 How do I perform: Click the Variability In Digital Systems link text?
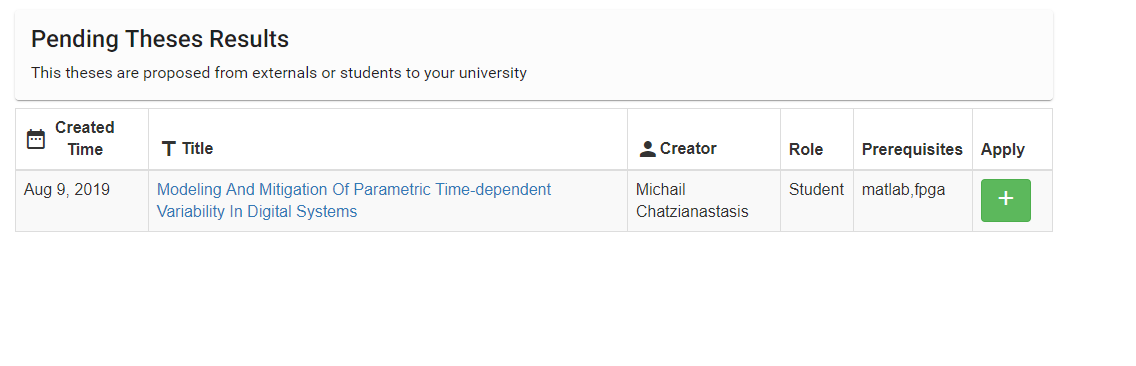[257, 212]
